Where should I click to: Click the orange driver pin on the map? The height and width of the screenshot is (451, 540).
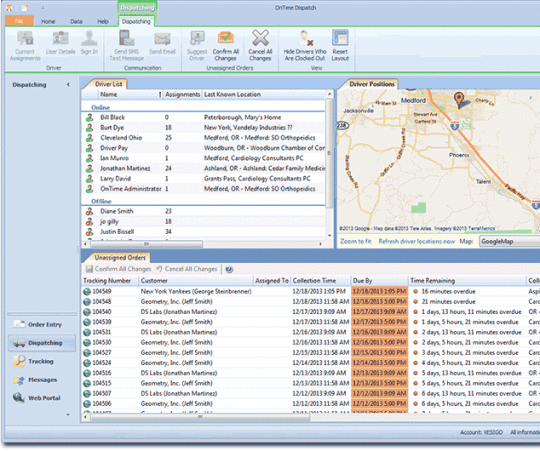(459, 100)
